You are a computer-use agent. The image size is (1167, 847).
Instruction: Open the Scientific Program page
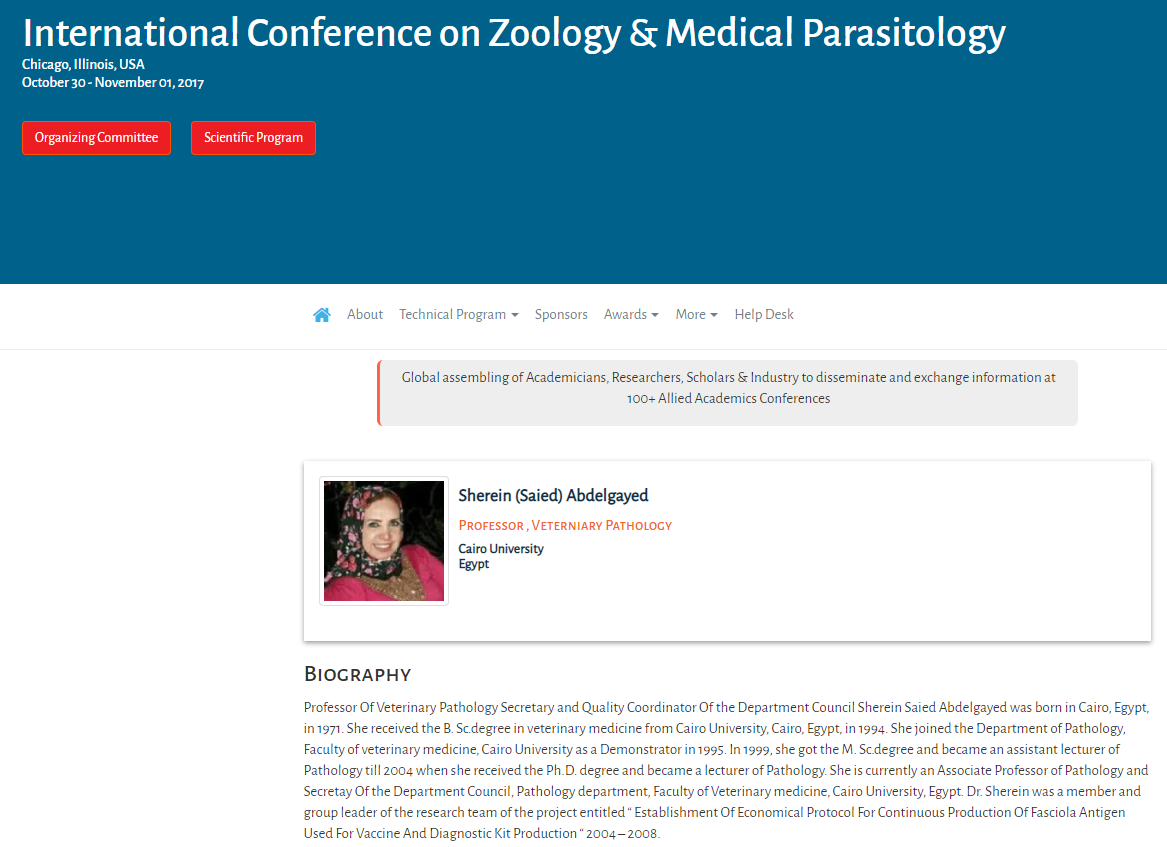tap(253, 138)
